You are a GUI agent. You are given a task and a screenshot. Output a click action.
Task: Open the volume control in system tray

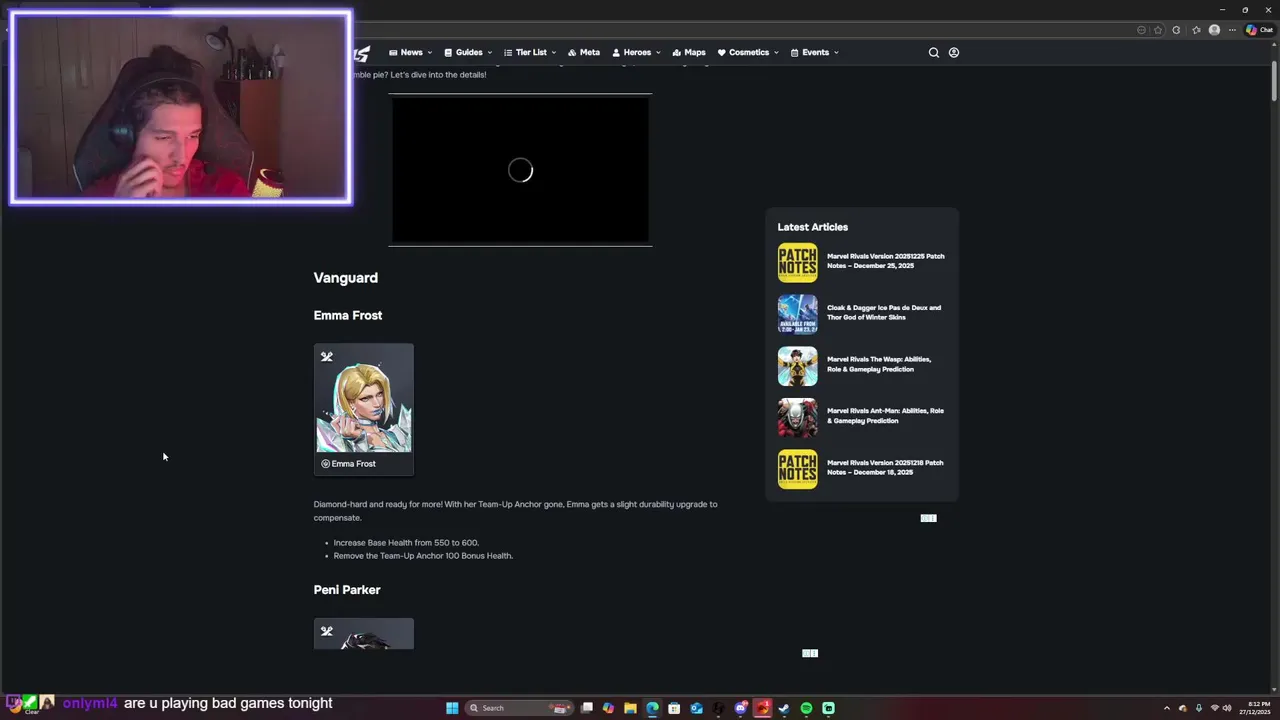[x=1227, y=708]
